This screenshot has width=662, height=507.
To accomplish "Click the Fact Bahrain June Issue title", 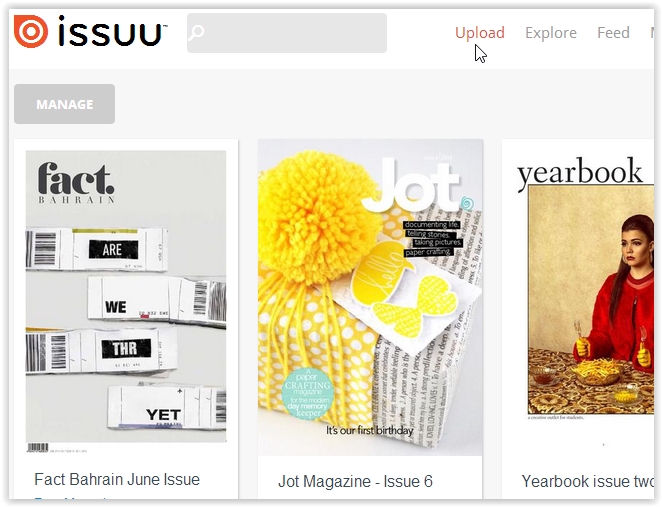I will [117, 479].
